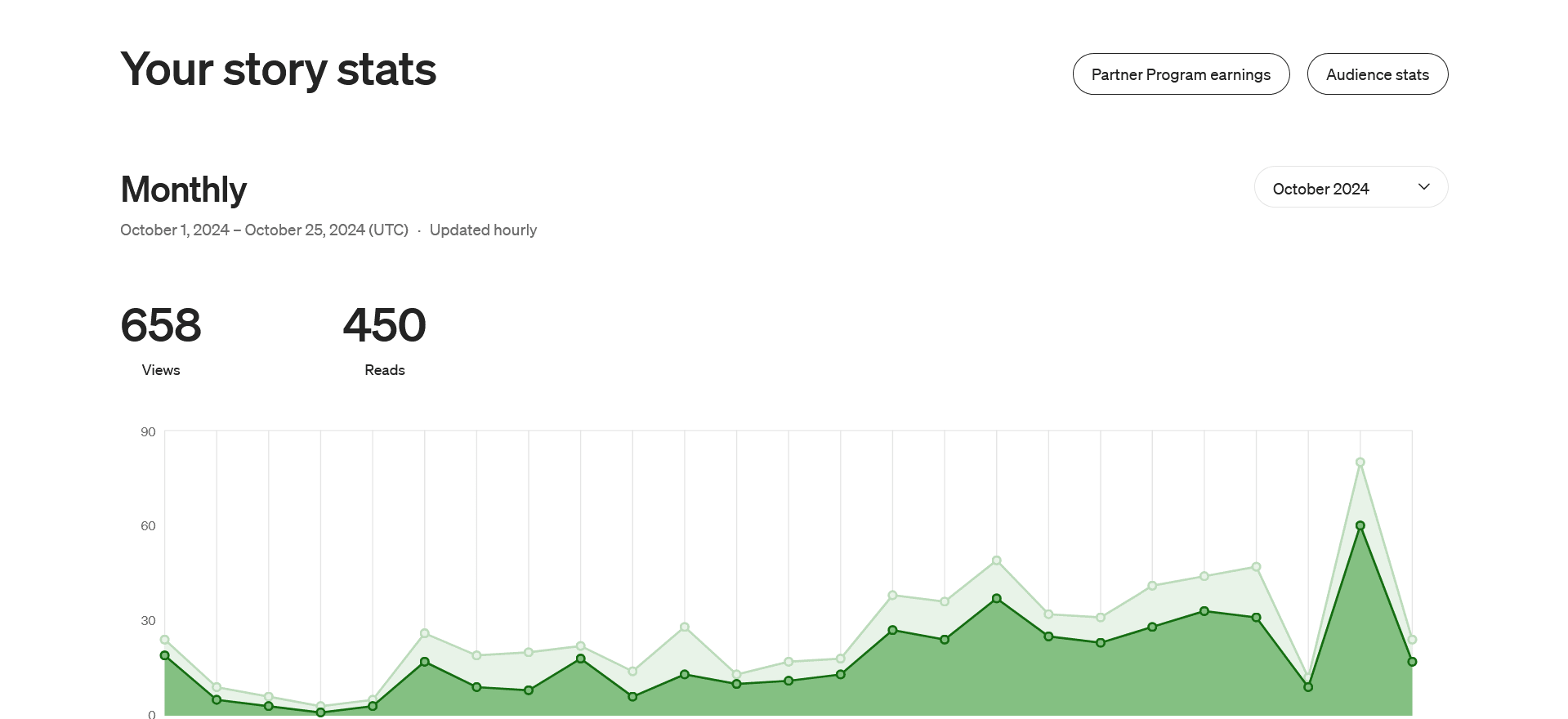Click the 90 label on the y-axis
This screenshot has height=719, width=1568.
148,431
